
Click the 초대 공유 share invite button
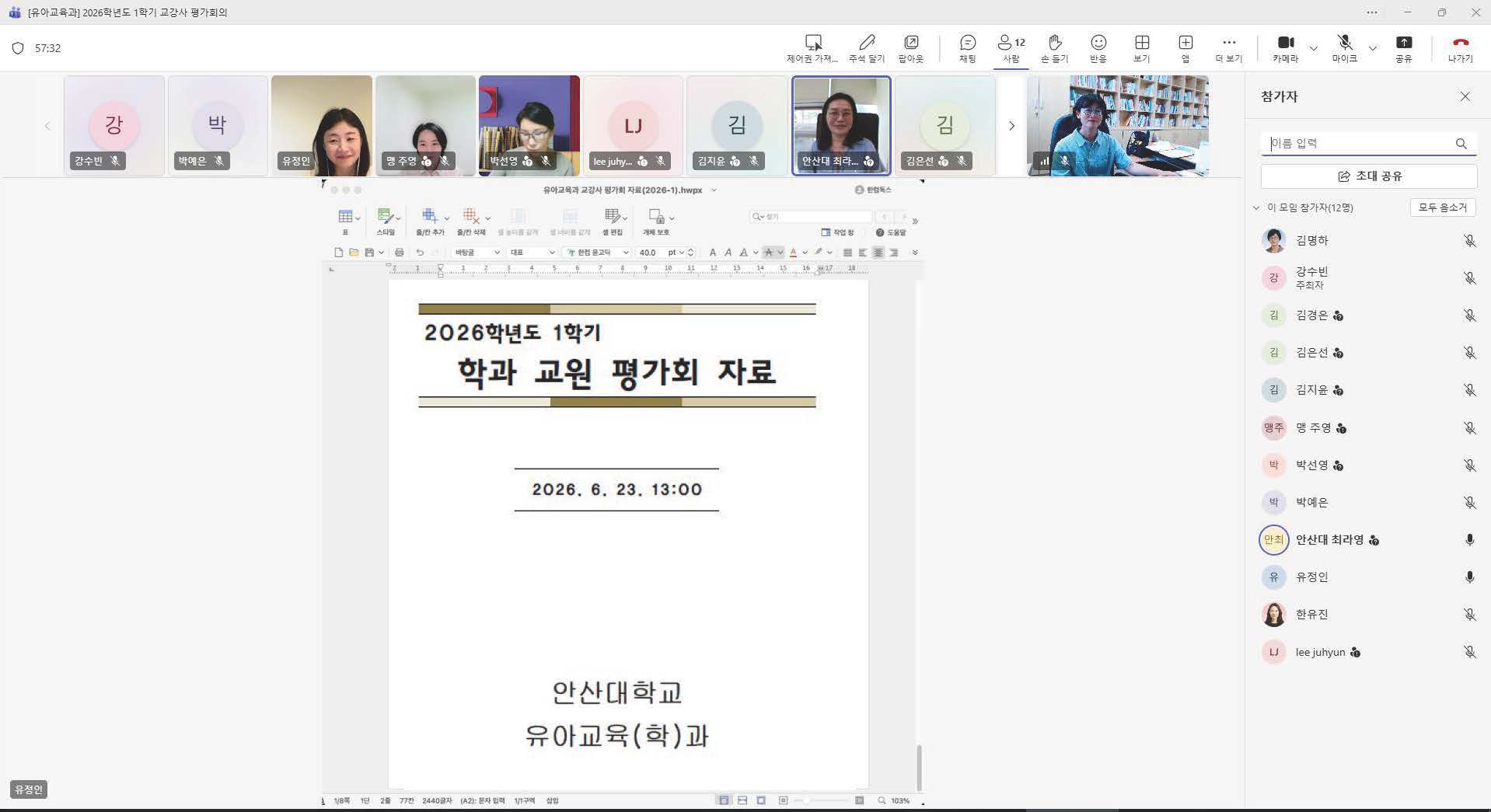point(1368,176)
